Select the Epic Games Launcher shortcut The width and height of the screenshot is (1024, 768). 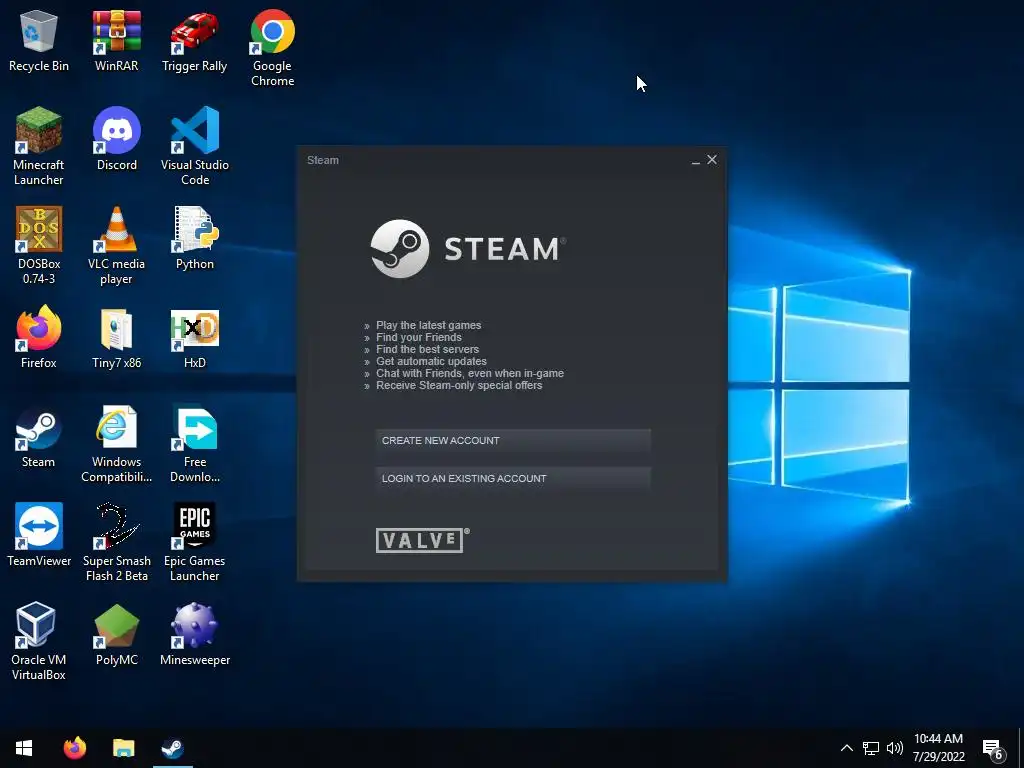pos(195,542)
